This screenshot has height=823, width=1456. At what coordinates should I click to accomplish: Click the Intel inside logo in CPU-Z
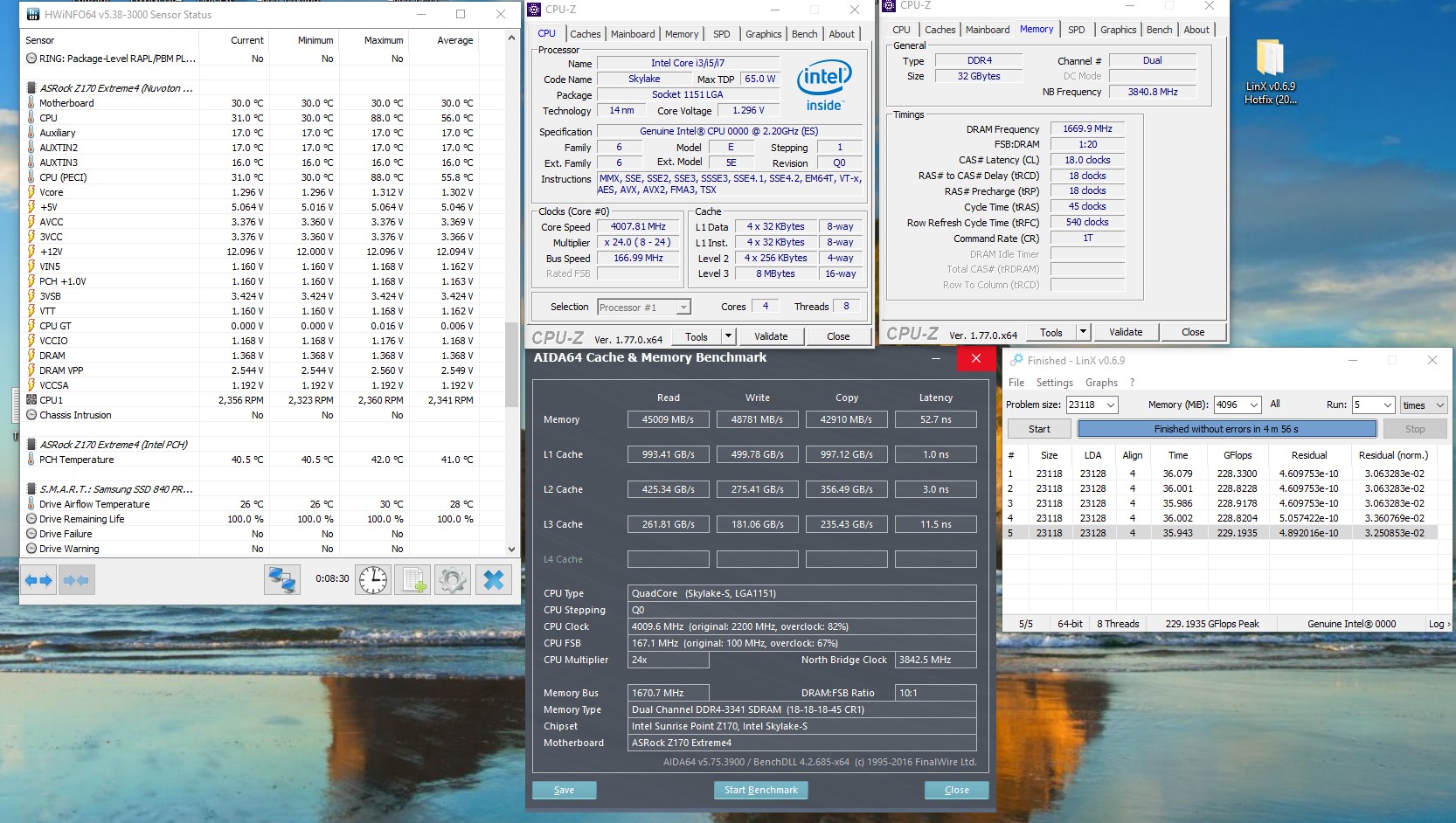(824, 86)
